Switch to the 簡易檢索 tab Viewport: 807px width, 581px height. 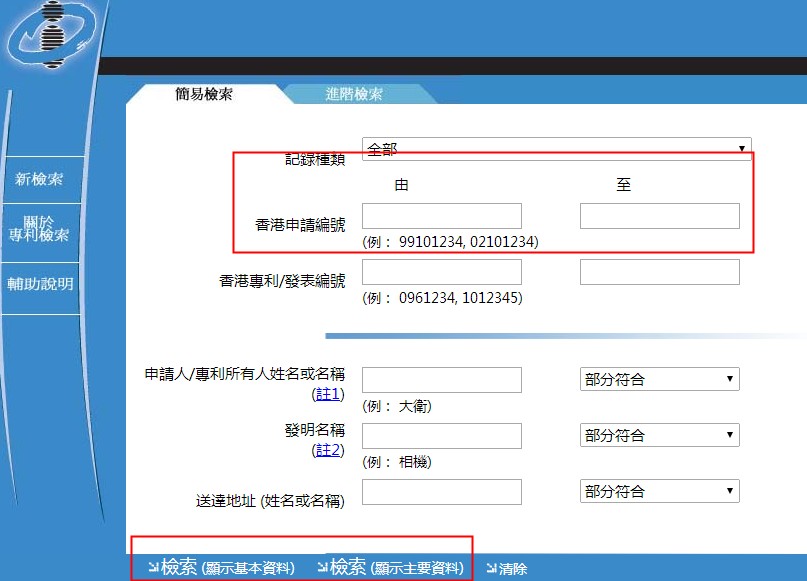pos(204,94)
